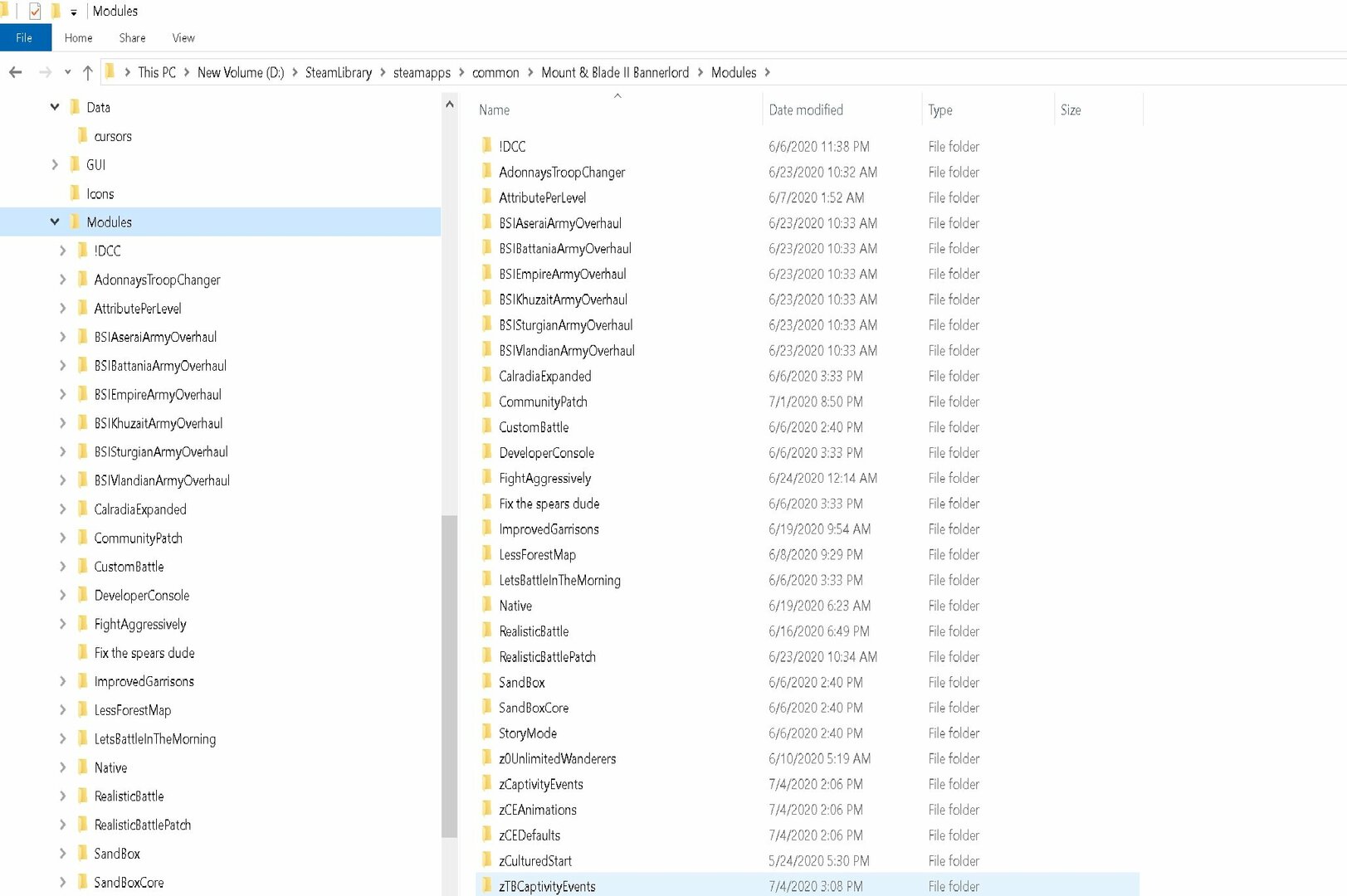The height and width of the screenshot is (896, 1347).
Task: Select zCEDefaults name in file list
Action: tap(530, 835)
